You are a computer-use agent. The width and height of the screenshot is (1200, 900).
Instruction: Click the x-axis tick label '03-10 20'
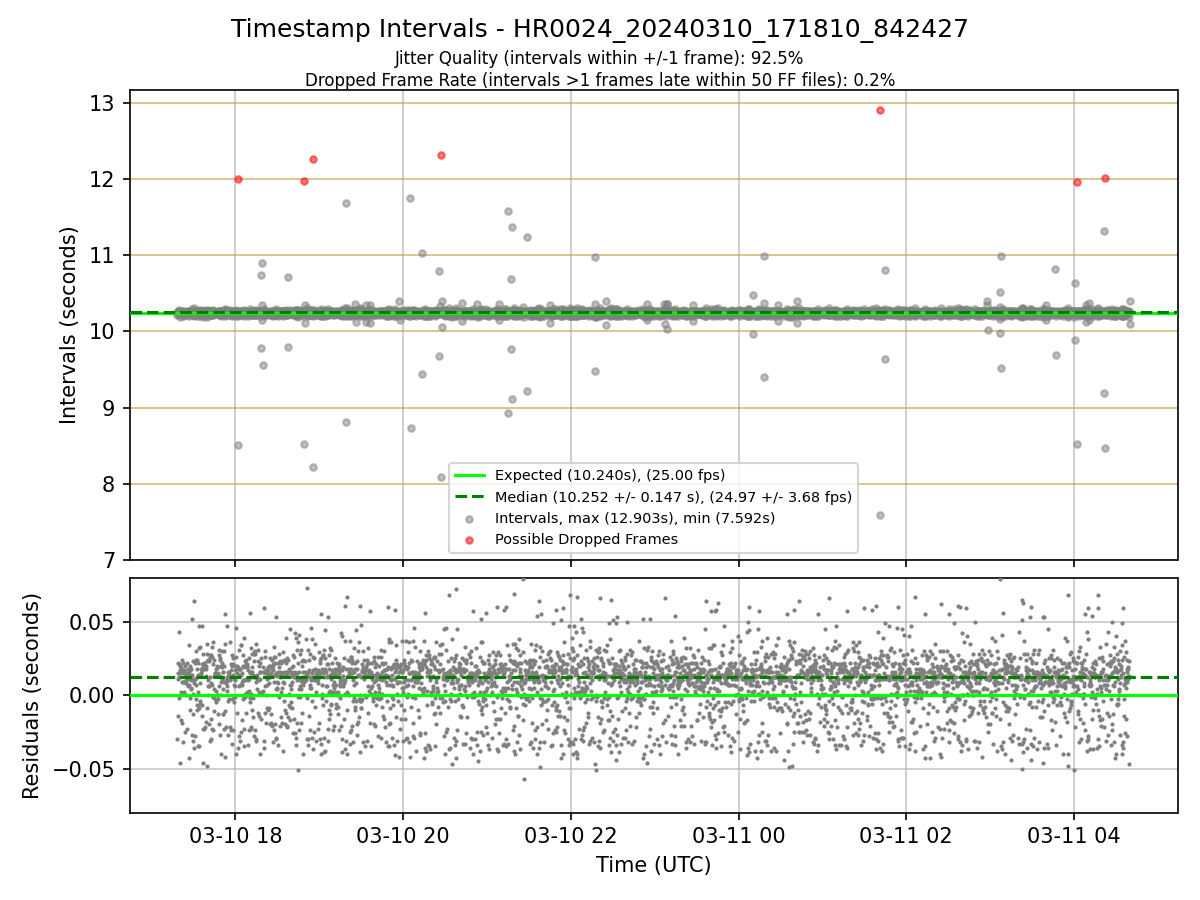[403, 835]
